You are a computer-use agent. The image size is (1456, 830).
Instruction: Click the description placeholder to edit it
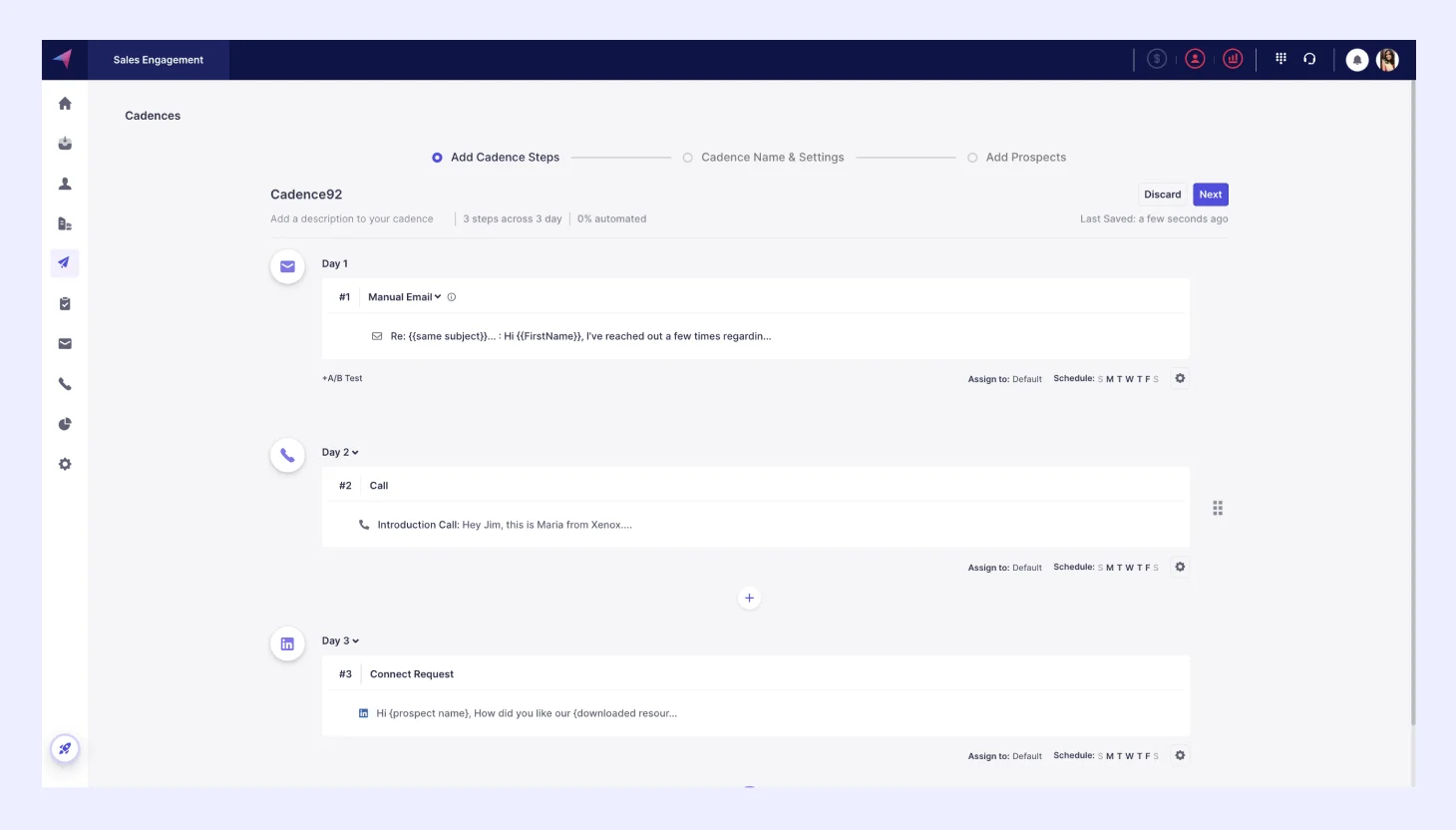point(351,217)
